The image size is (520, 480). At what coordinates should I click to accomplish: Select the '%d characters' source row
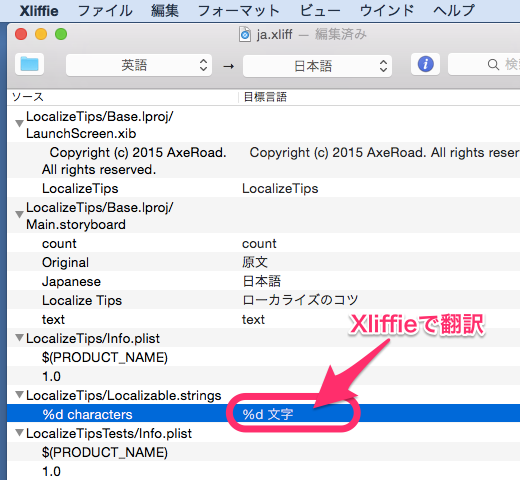point(88,414)
